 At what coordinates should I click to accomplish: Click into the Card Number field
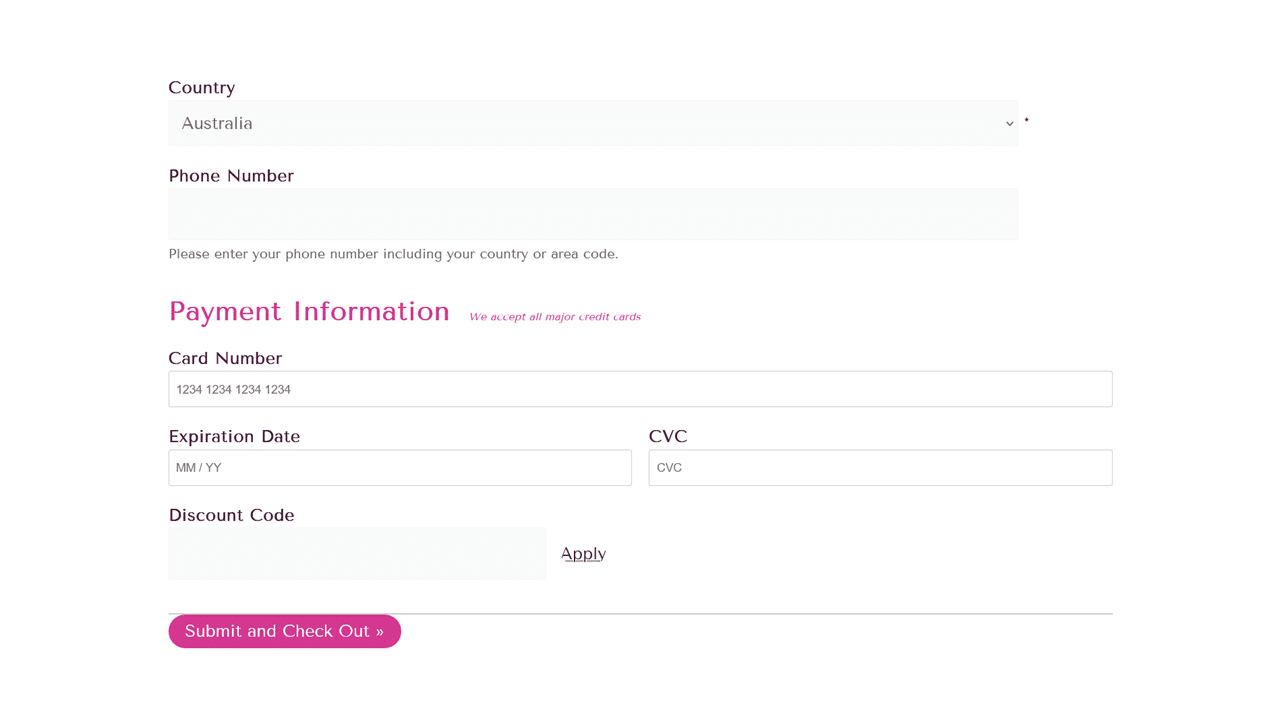tap(640, 389)
